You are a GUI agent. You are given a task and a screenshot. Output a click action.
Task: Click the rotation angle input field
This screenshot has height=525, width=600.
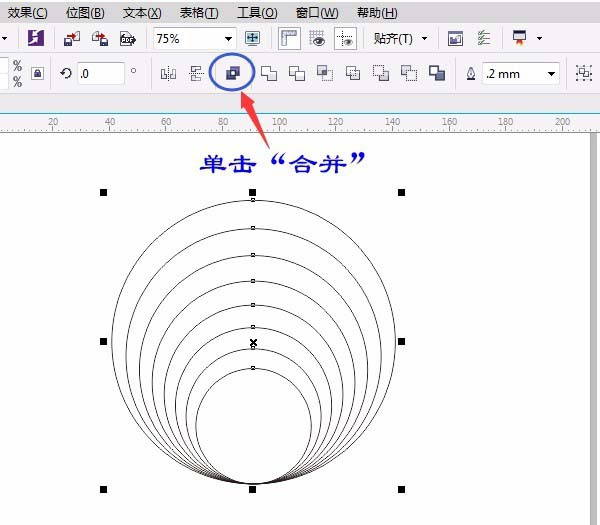[101, 73]
